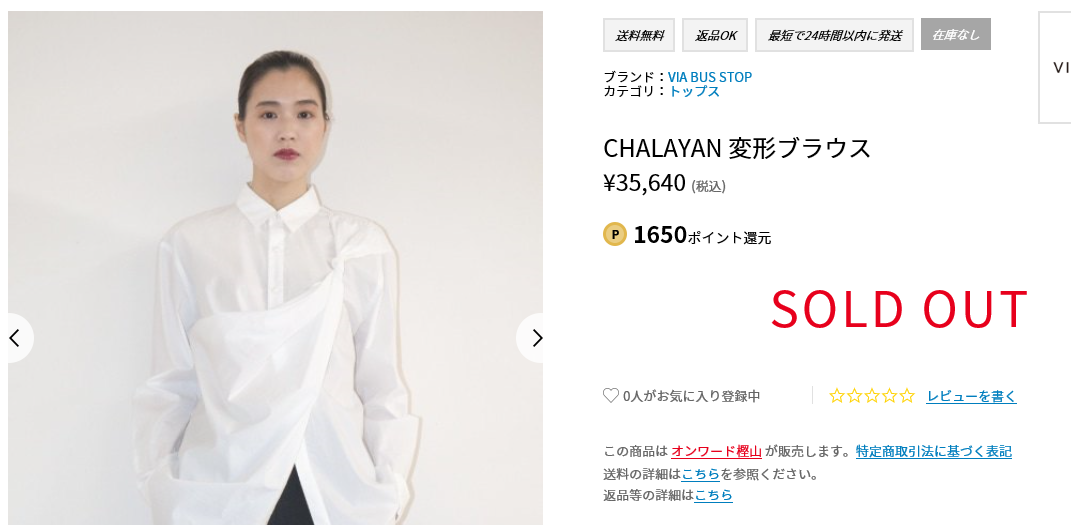Click the 送料無料 badge
This screenshot has width=1071, height=525.
click(x=639, y=35)
